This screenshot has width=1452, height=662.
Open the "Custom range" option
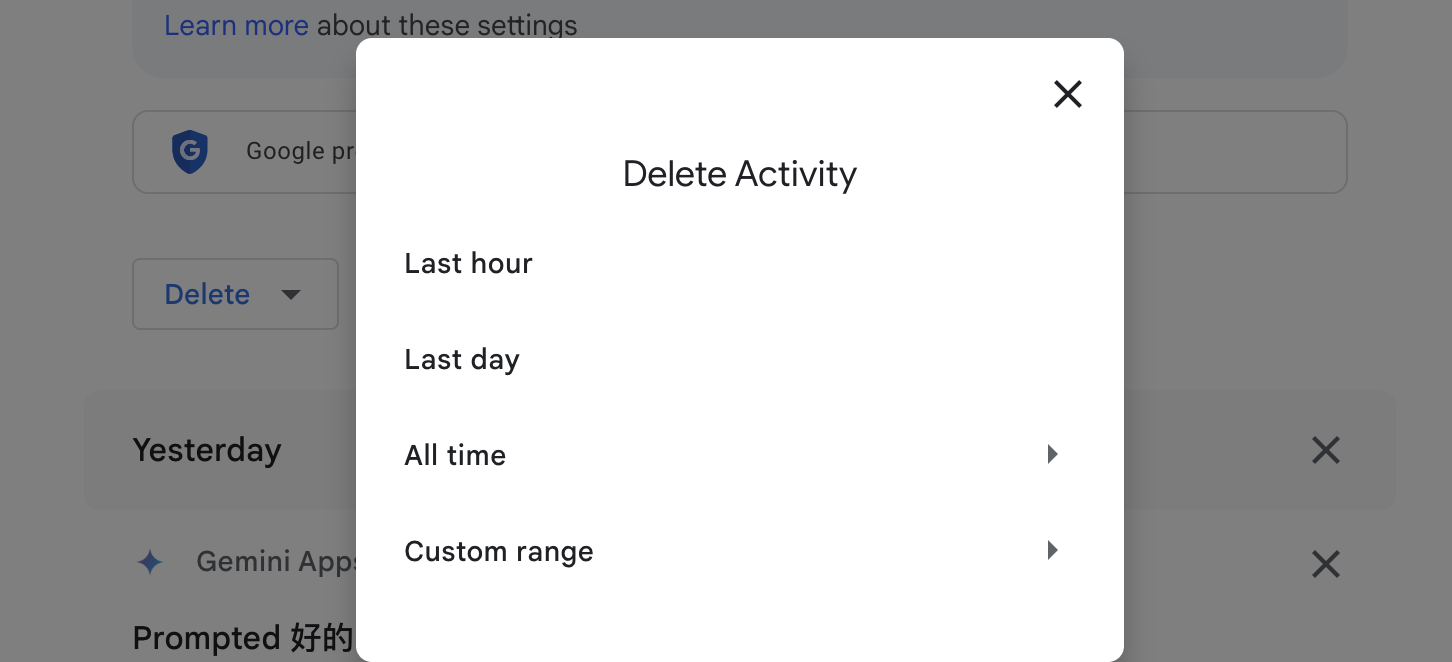[499, 551]
